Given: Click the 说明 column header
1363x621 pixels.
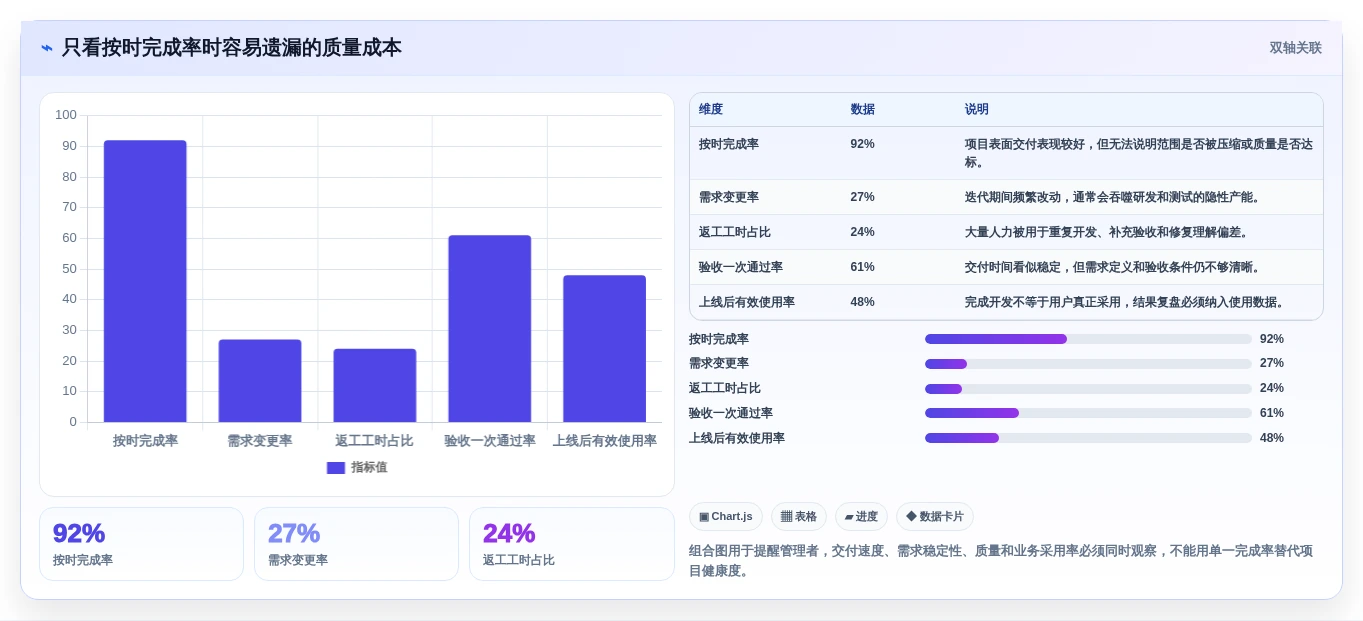Looking at the screenshot, I should coord(977,109).
